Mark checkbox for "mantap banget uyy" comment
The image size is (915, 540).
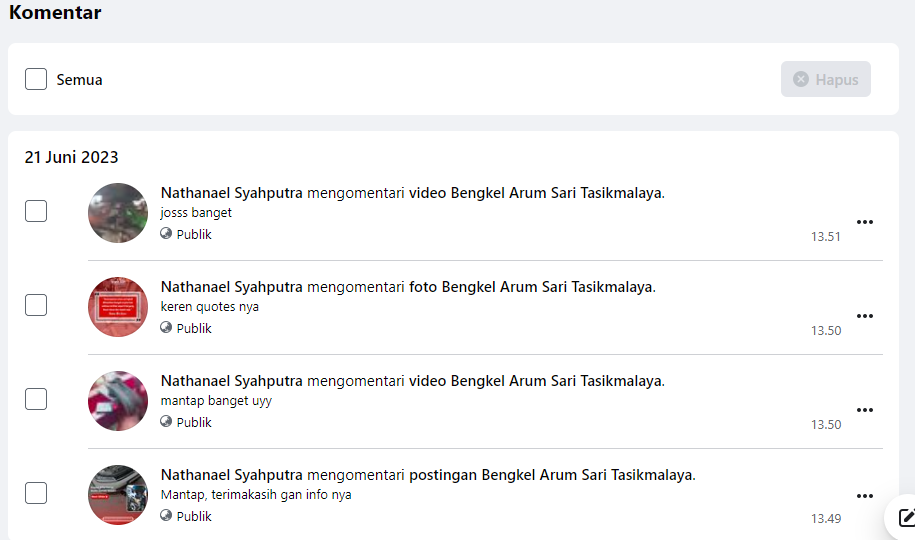coord(36,399)
